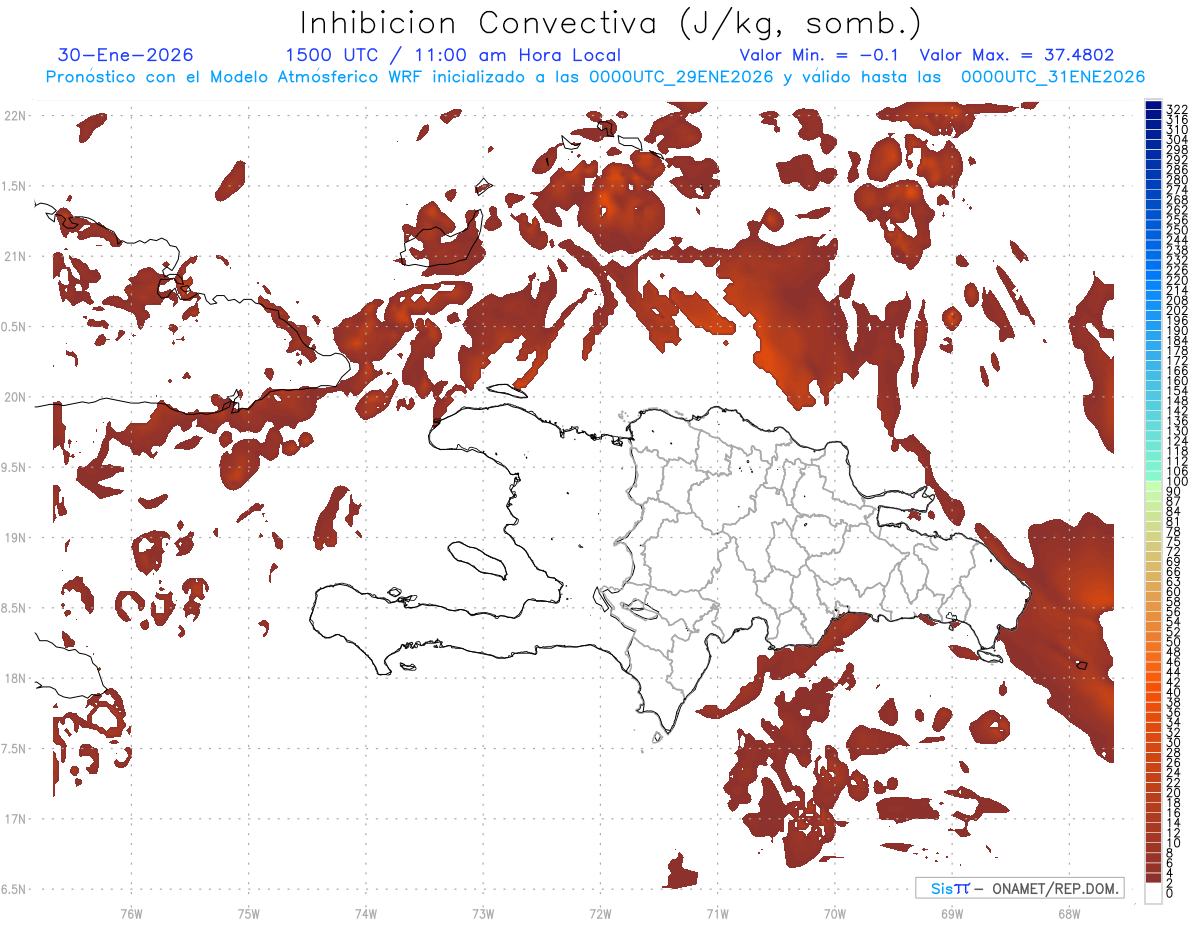
Task: Click the latitude label "18N"
Action: [x=14, y=679]
